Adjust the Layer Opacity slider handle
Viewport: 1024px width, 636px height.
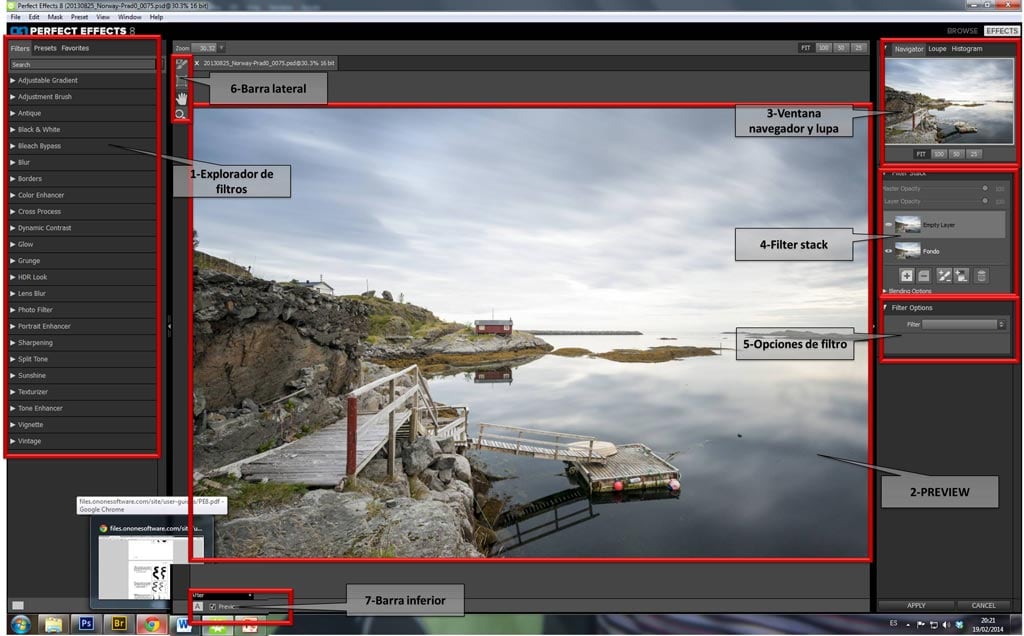pos(985,201)
